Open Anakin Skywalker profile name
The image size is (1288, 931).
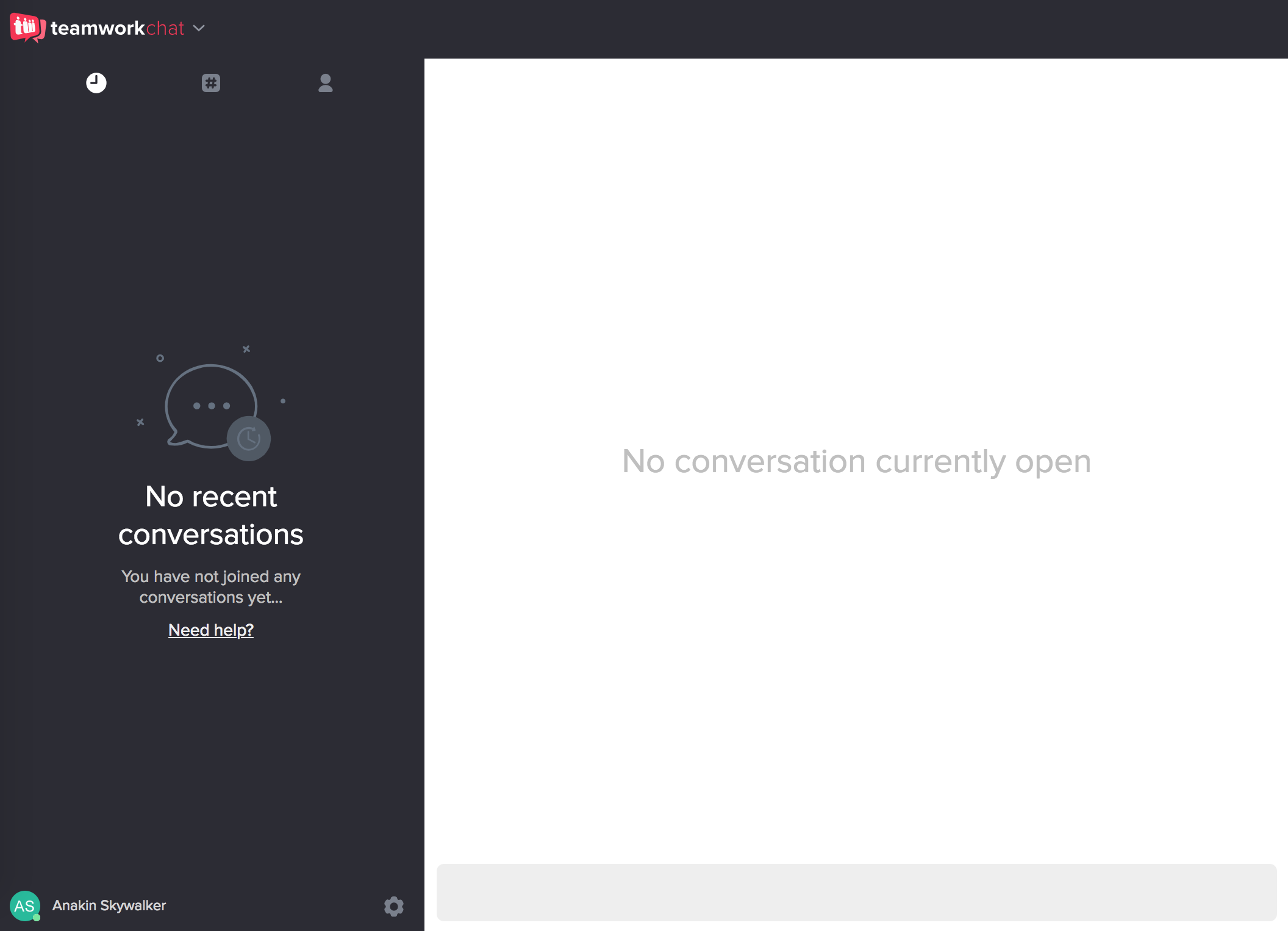click(x=109, y=905)
